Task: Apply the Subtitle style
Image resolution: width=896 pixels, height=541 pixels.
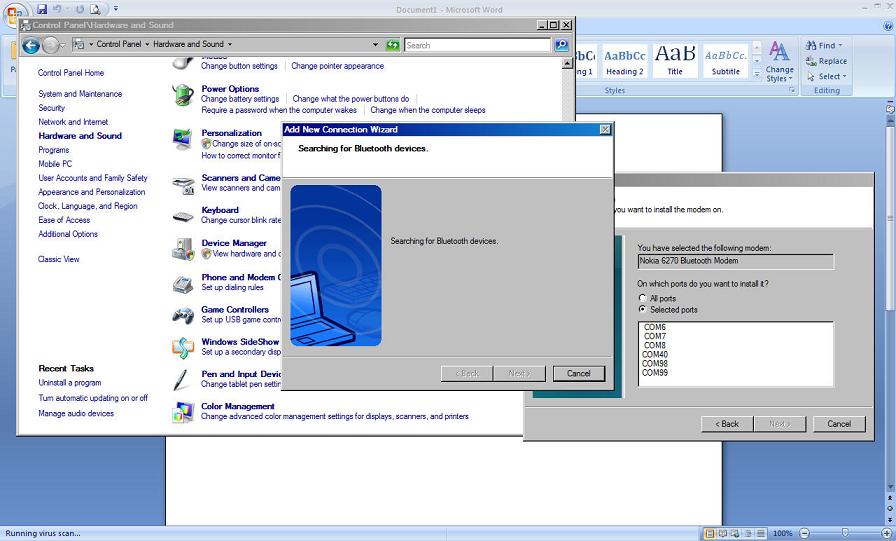Action: (x=726, y=61)
